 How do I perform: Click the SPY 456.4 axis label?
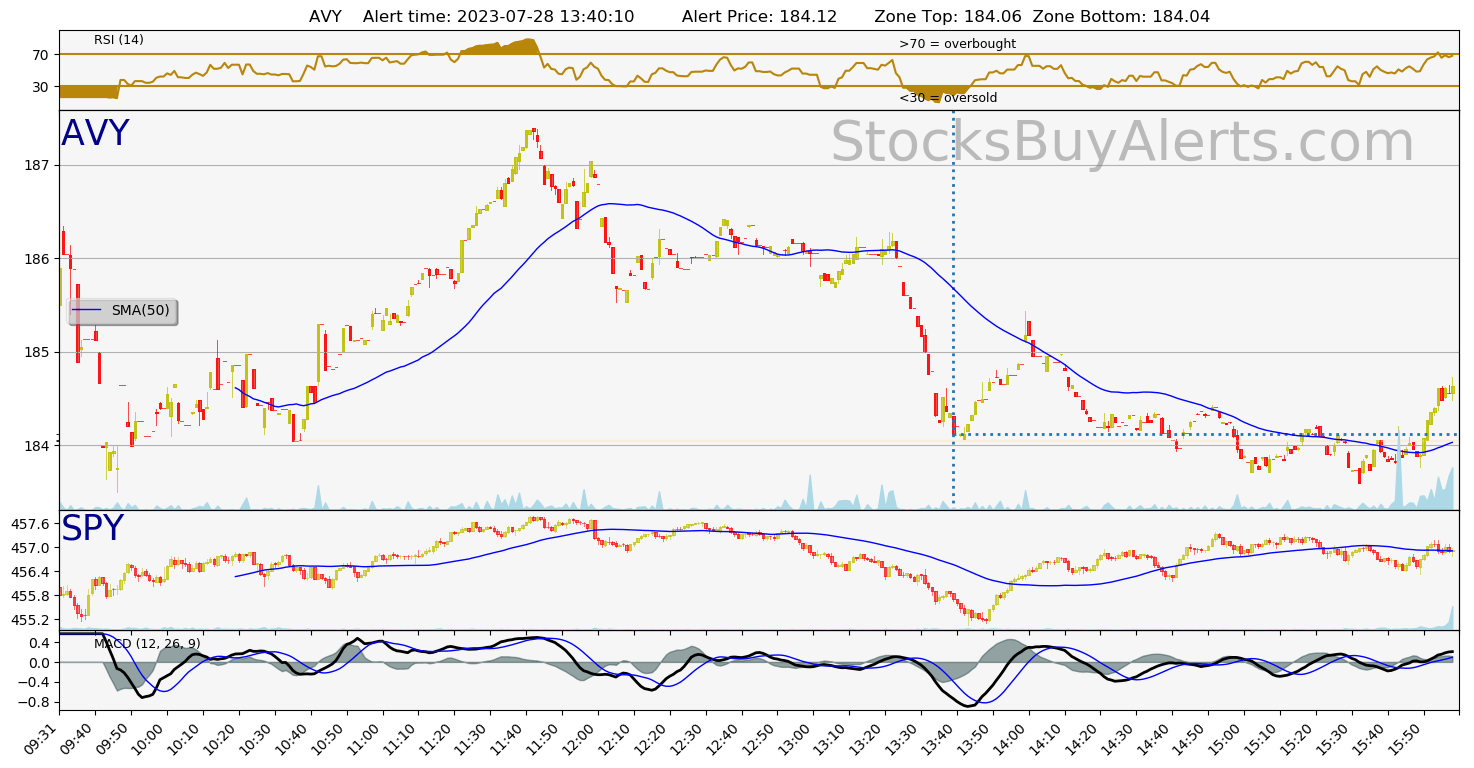[x=31, y=572]
